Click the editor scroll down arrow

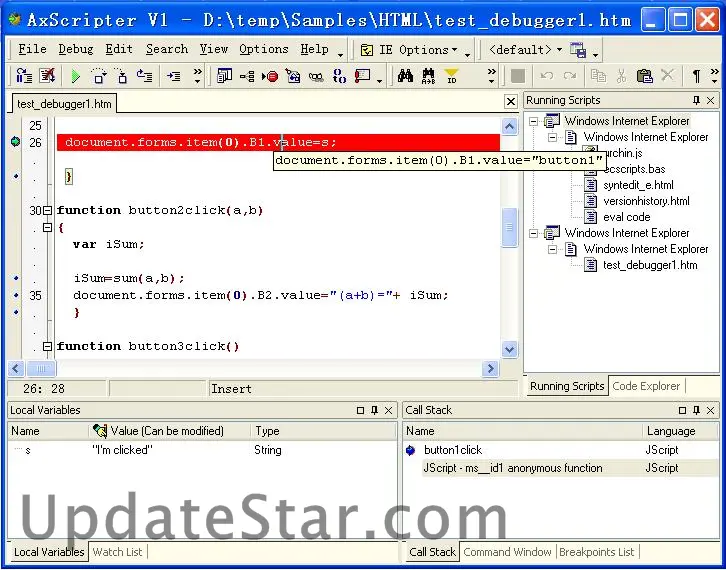(509, 349)
